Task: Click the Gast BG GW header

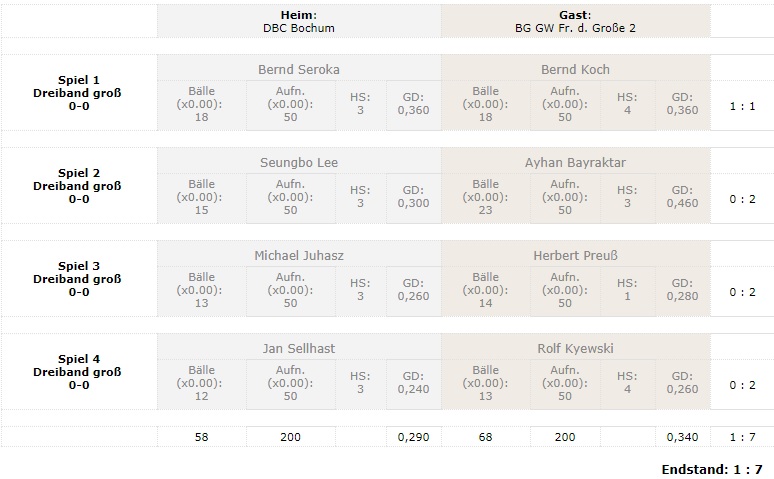Action: point(574,21)
